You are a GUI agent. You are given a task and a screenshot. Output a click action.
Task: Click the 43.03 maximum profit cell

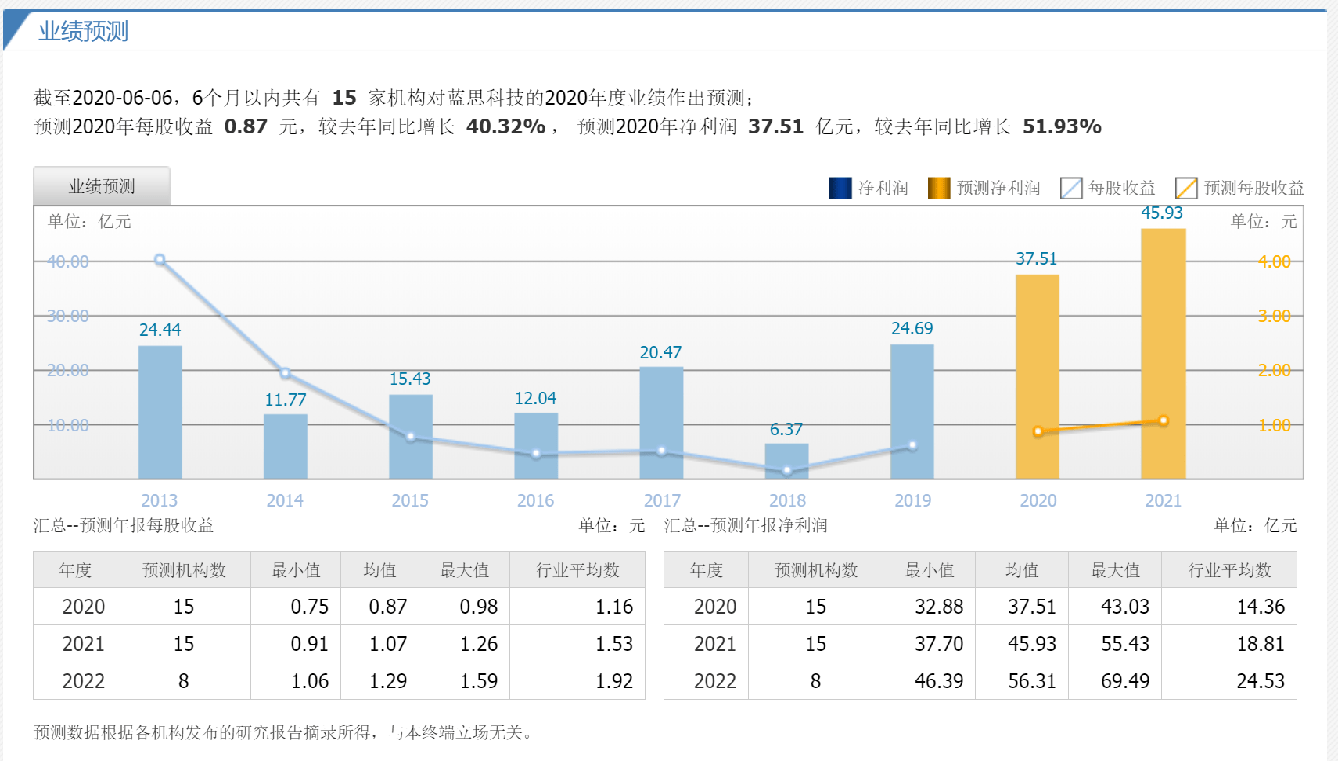point(1127,607)
